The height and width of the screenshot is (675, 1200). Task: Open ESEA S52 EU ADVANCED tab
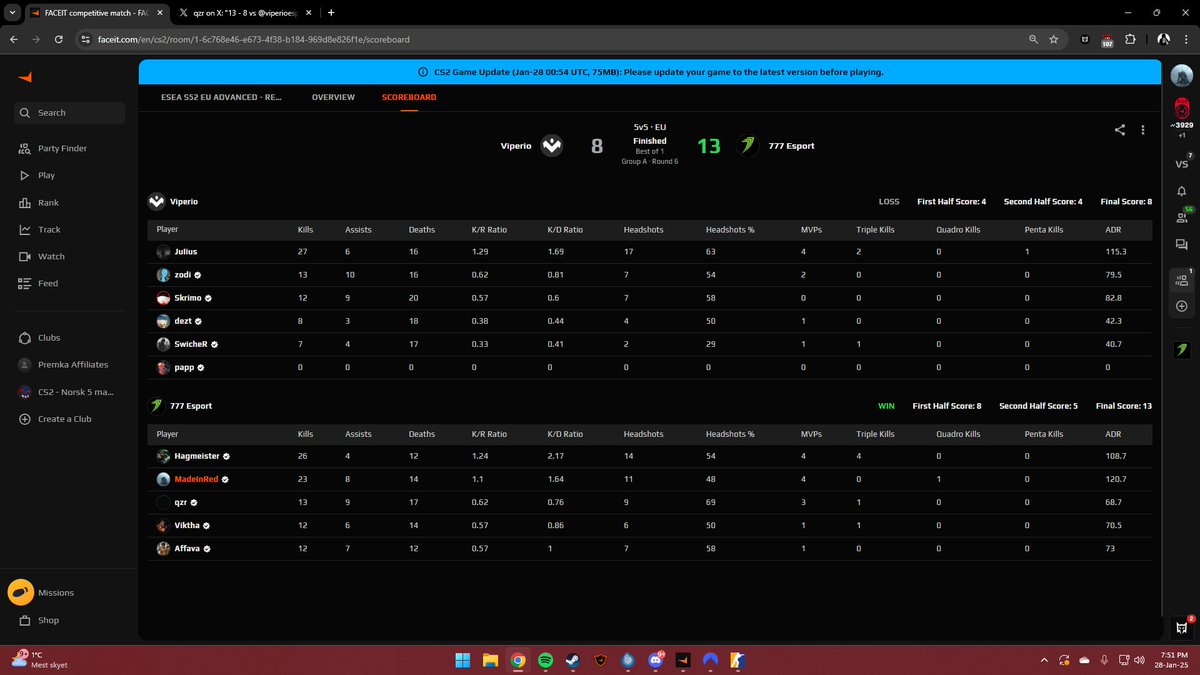click(x=221, y=97)
